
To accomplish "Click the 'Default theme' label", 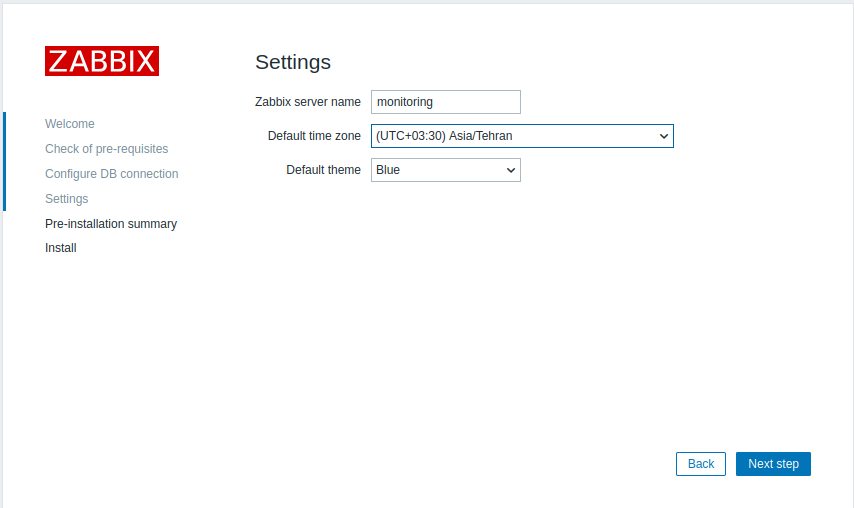I will click(323, 170).
